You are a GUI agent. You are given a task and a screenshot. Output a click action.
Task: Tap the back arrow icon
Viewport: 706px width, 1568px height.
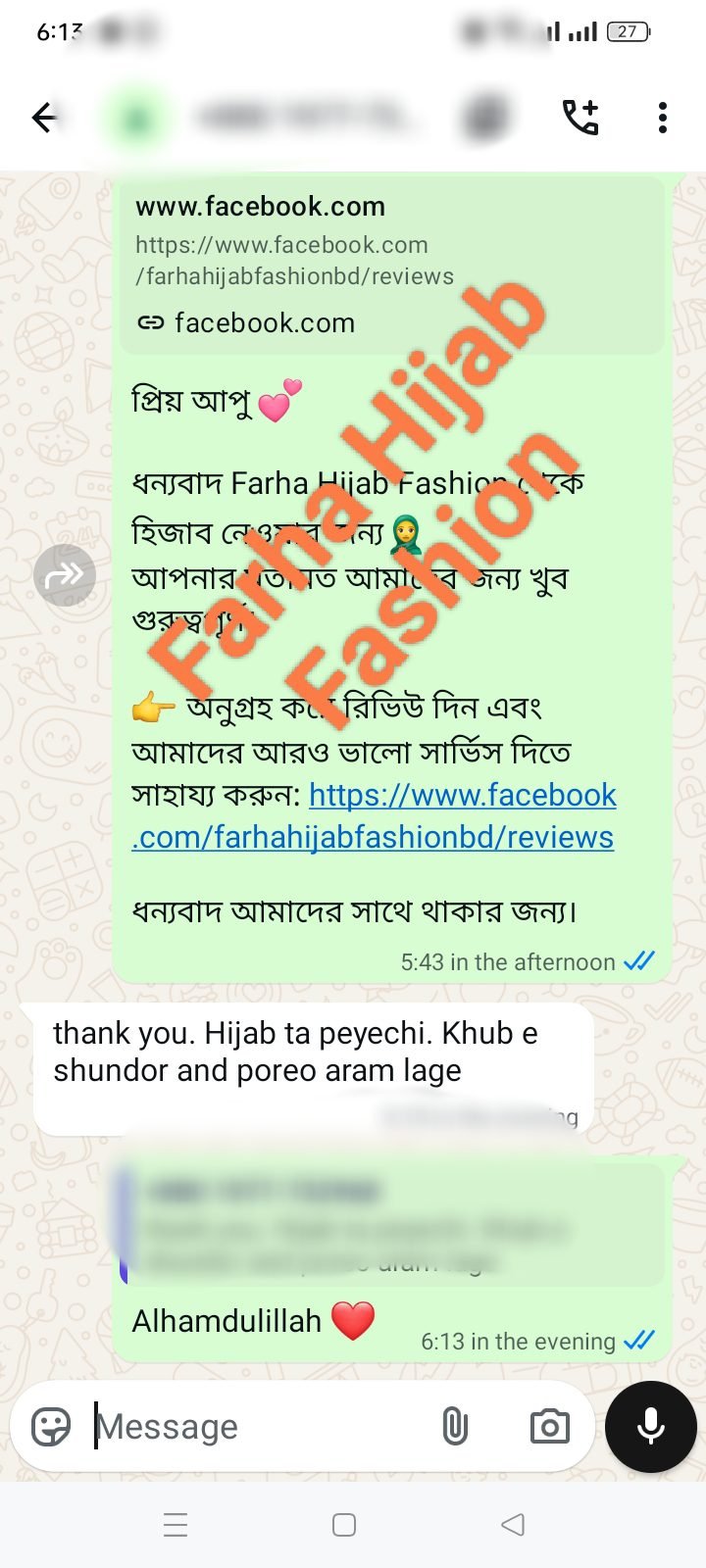click(x=45, y=118)
